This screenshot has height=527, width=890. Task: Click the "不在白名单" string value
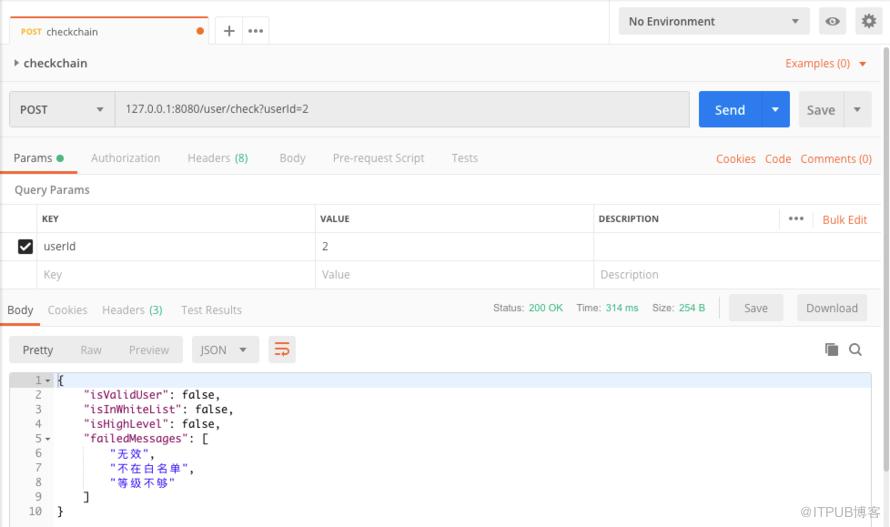[149, 469]
